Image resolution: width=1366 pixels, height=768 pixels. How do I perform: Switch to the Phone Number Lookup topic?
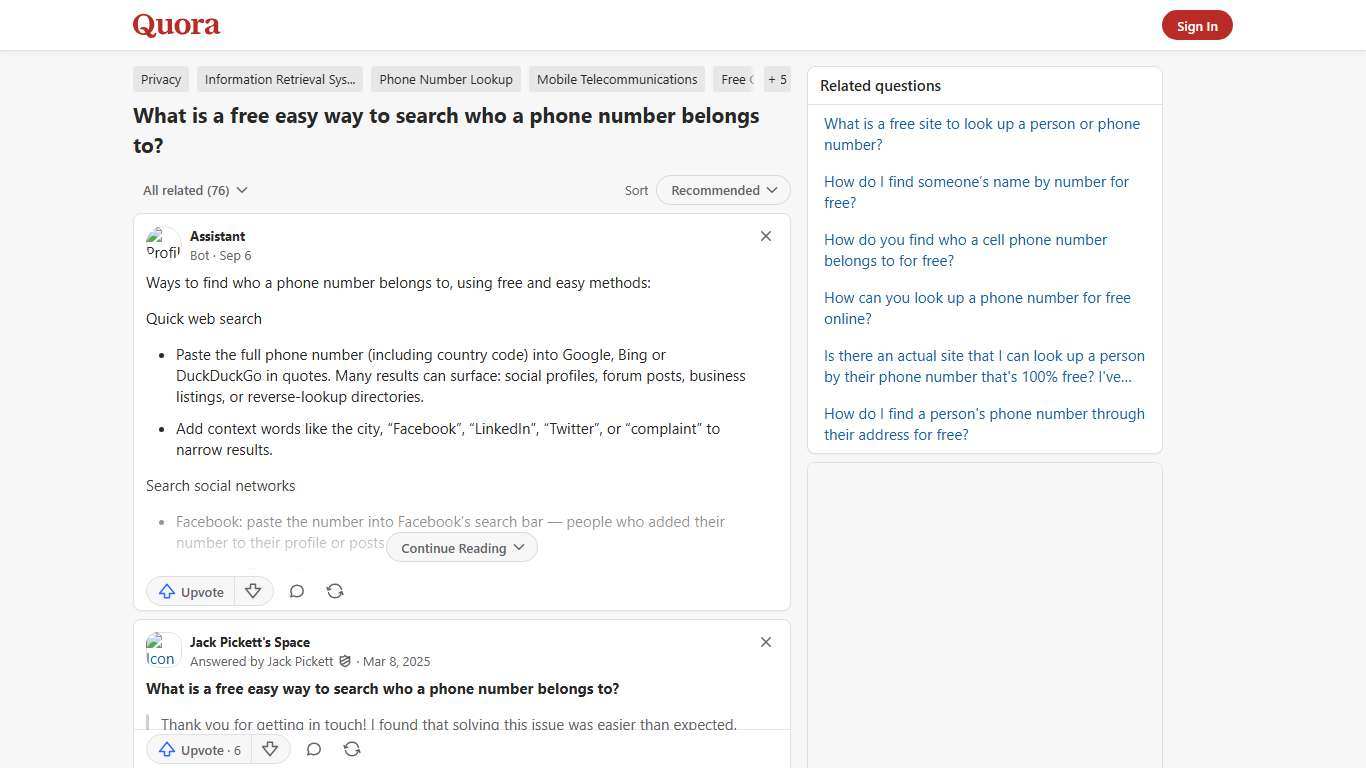click(445, 79)
